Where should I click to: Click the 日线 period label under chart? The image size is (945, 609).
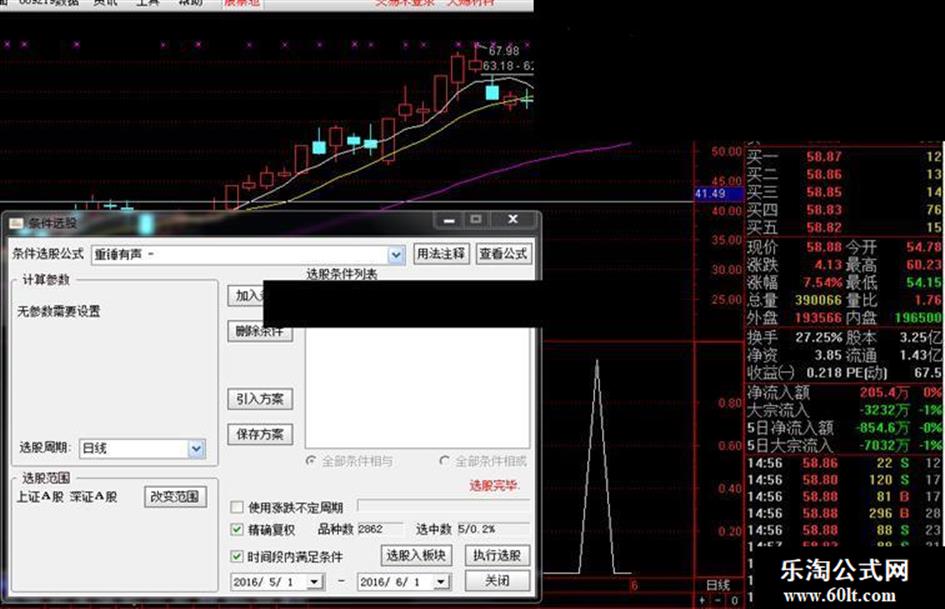718,584
